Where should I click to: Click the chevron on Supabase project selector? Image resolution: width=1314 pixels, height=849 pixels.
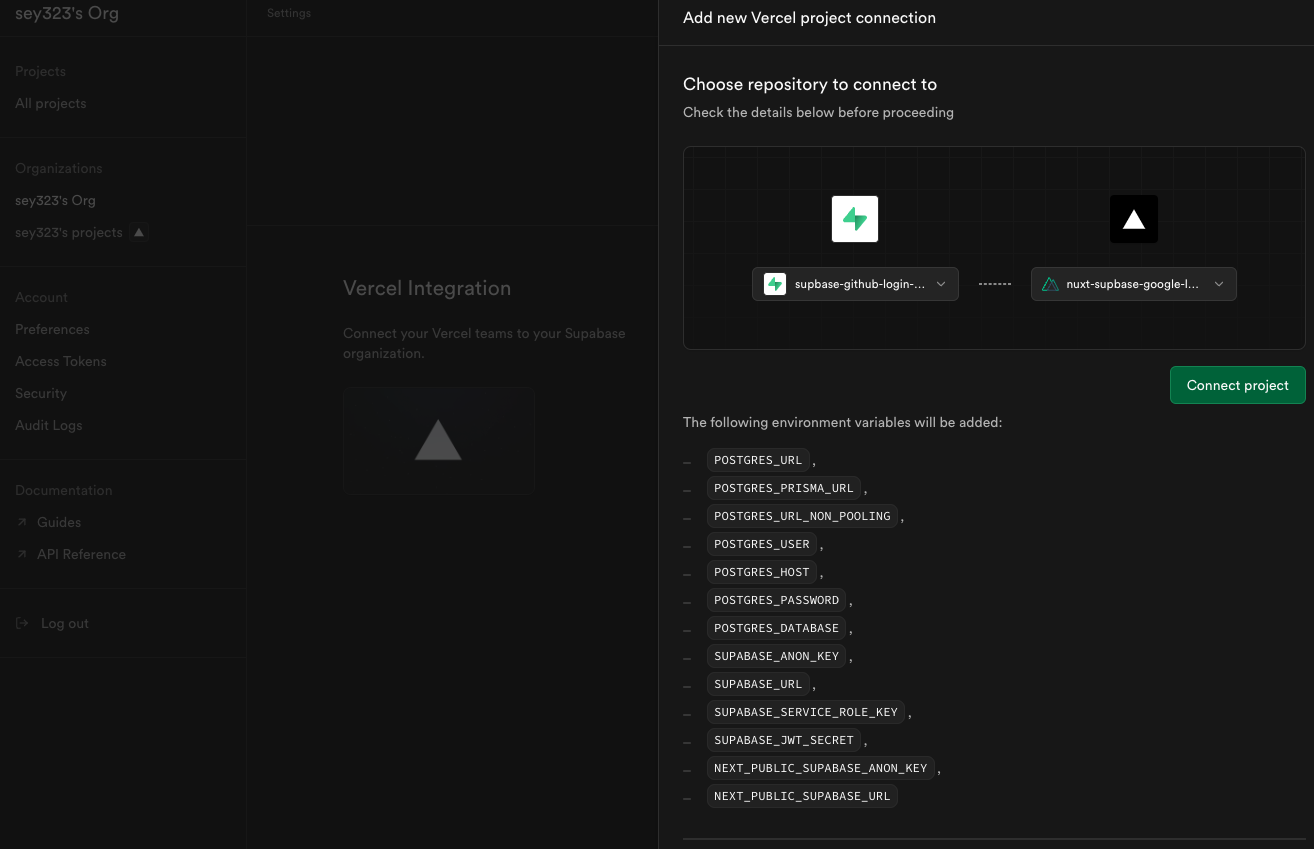[941, 284]
